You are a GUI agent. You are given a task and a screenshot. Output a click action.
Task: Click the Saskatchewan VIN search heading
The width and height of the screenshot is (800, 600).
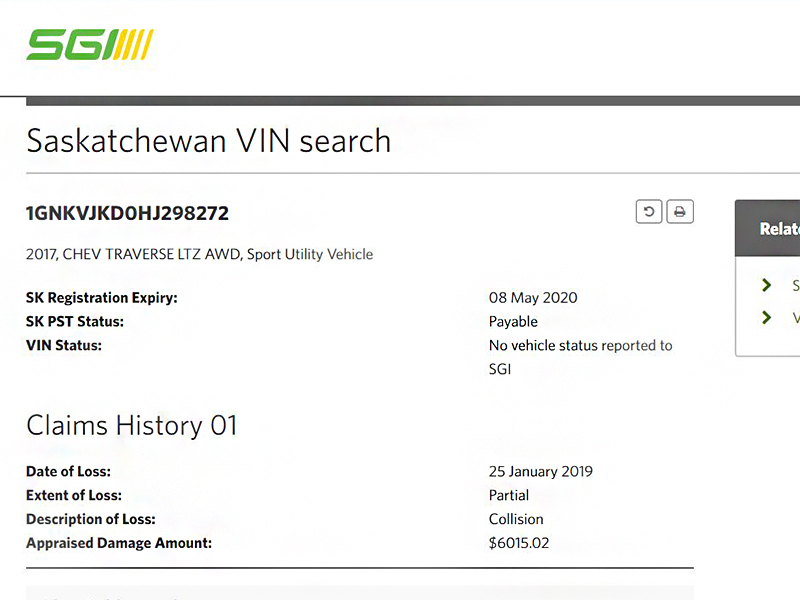(x=209, y=141)
